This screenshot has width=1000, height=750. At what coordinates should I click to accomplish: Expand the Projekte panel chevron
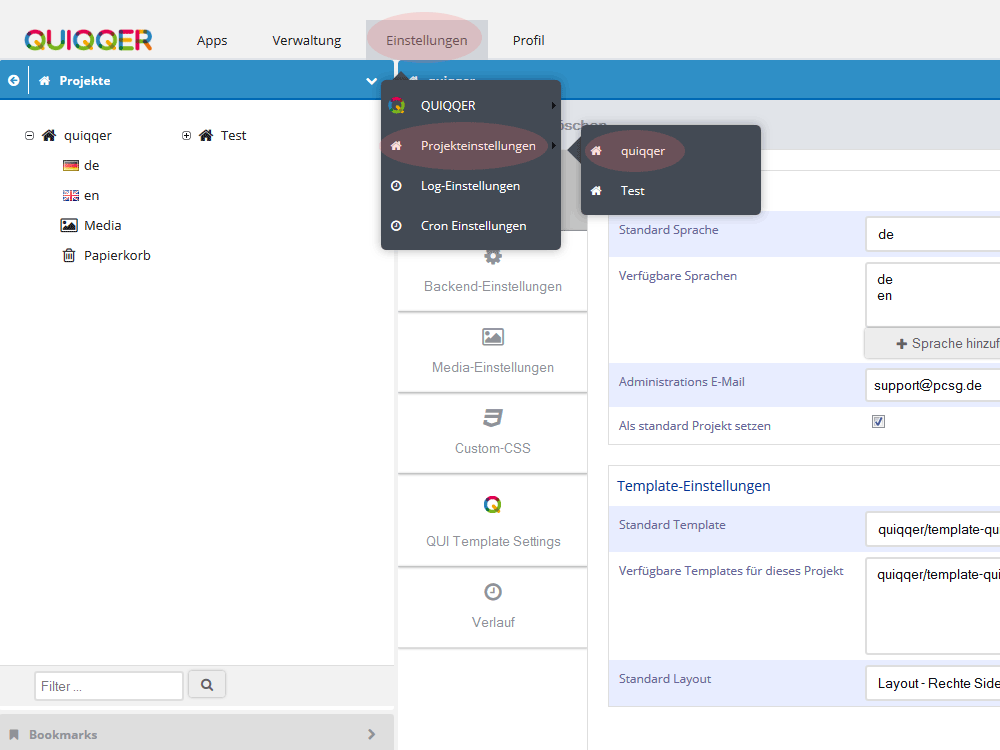click(x=372, y=81)
